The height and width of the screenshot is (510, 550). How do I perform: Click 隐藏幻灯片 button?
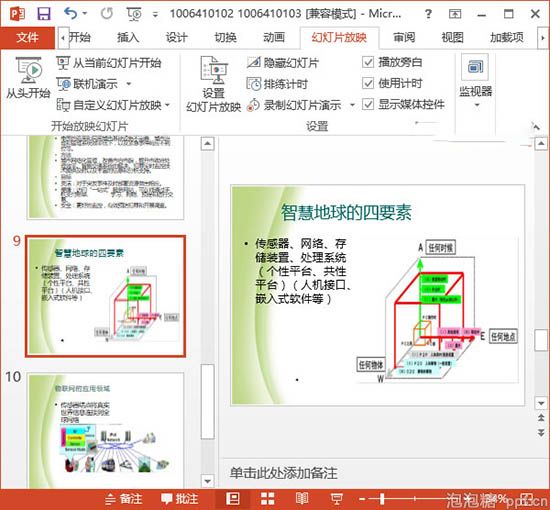click(x=283, y=63)
